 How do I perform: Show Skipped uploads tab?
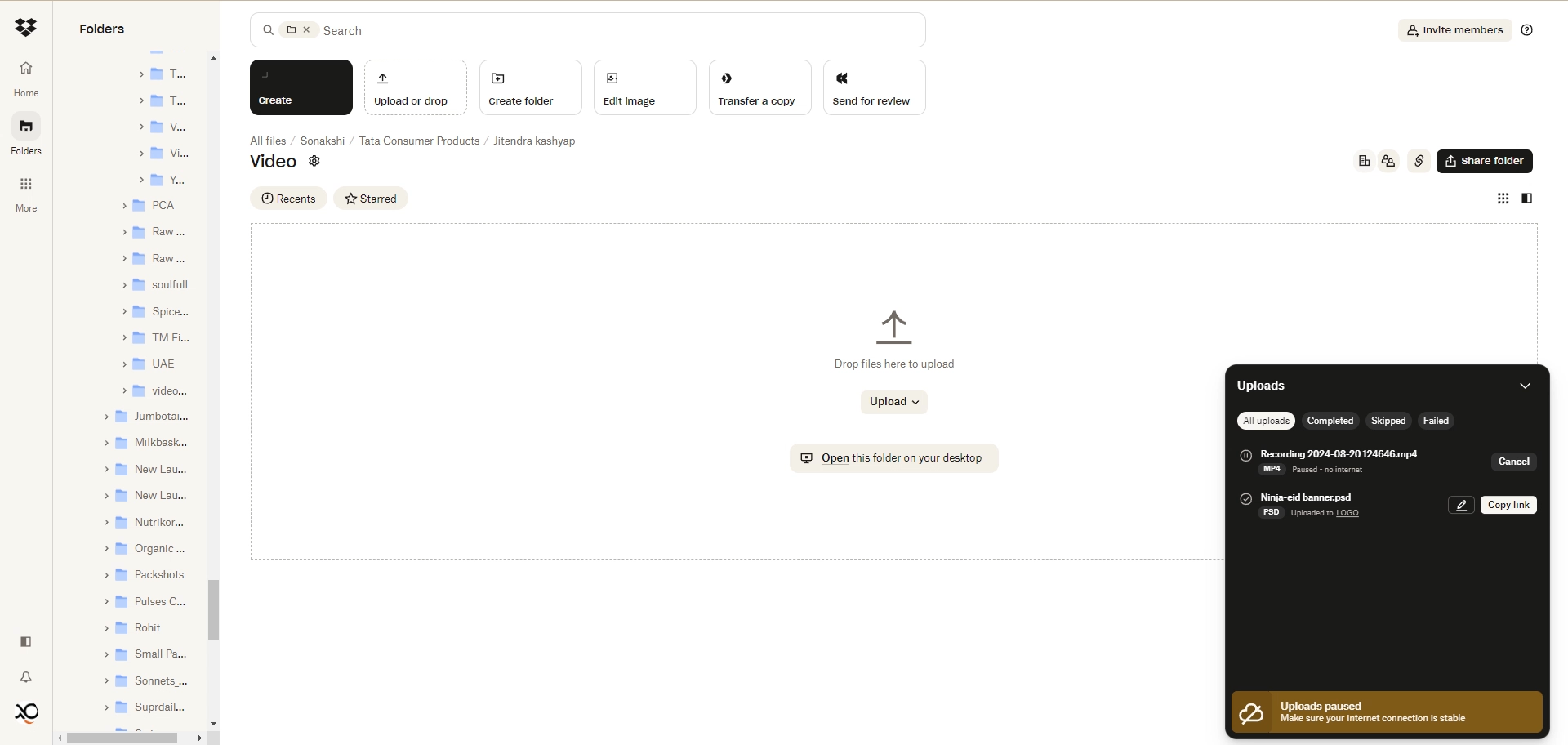(1388, 421)
